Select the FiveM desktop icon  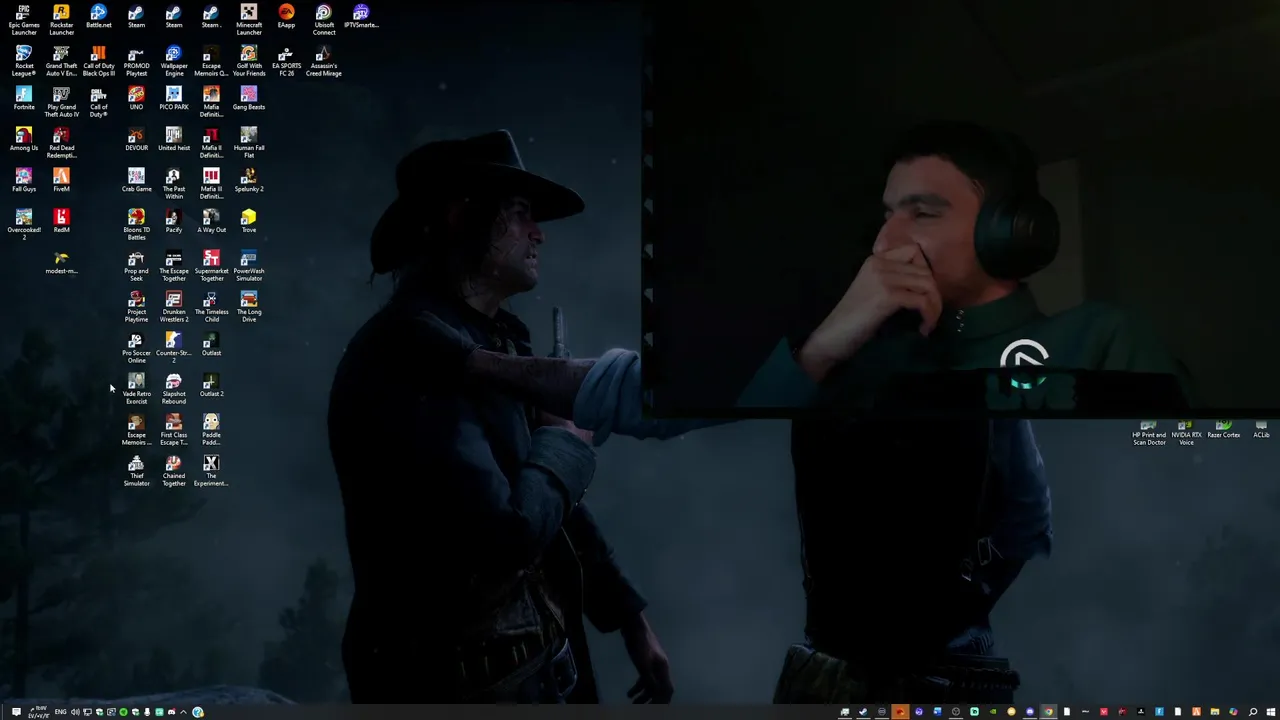click(x=61, y=180)
